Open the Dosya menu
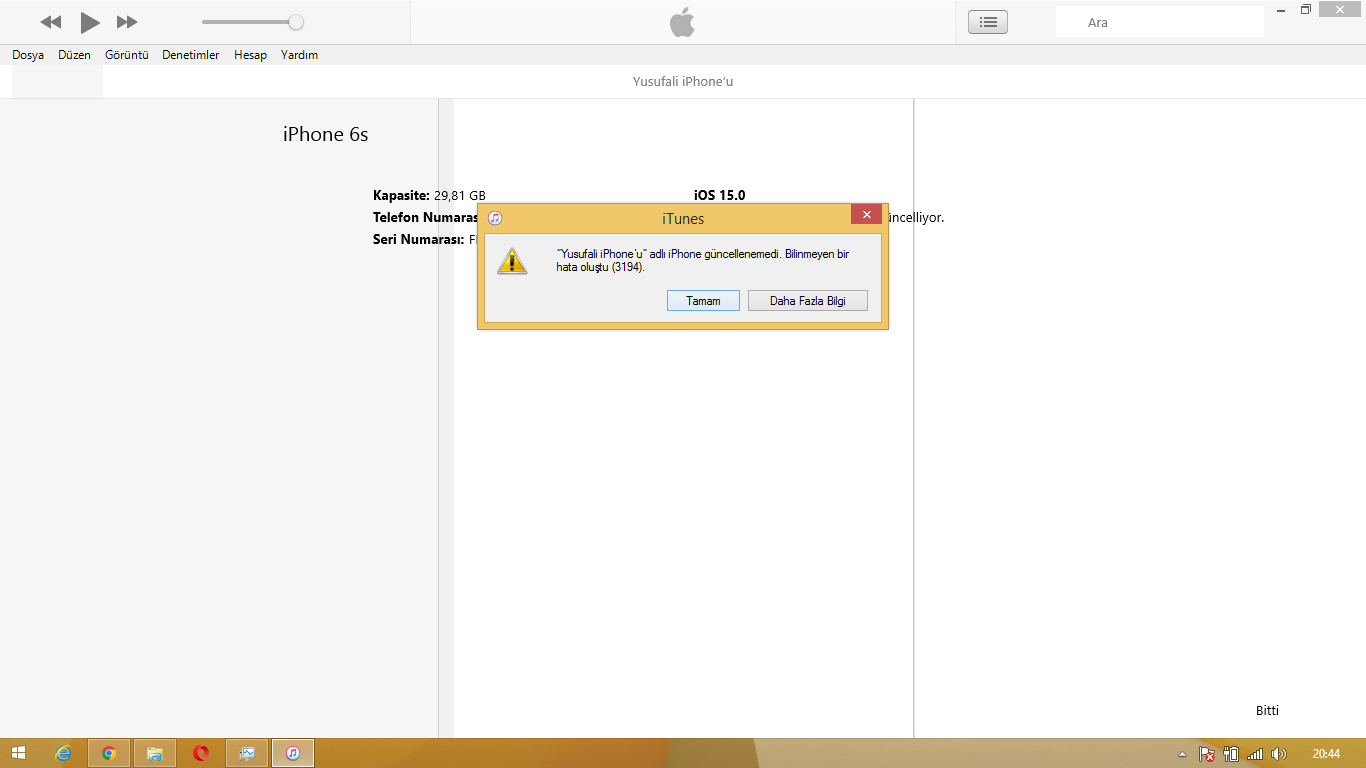 coord(28,55)
